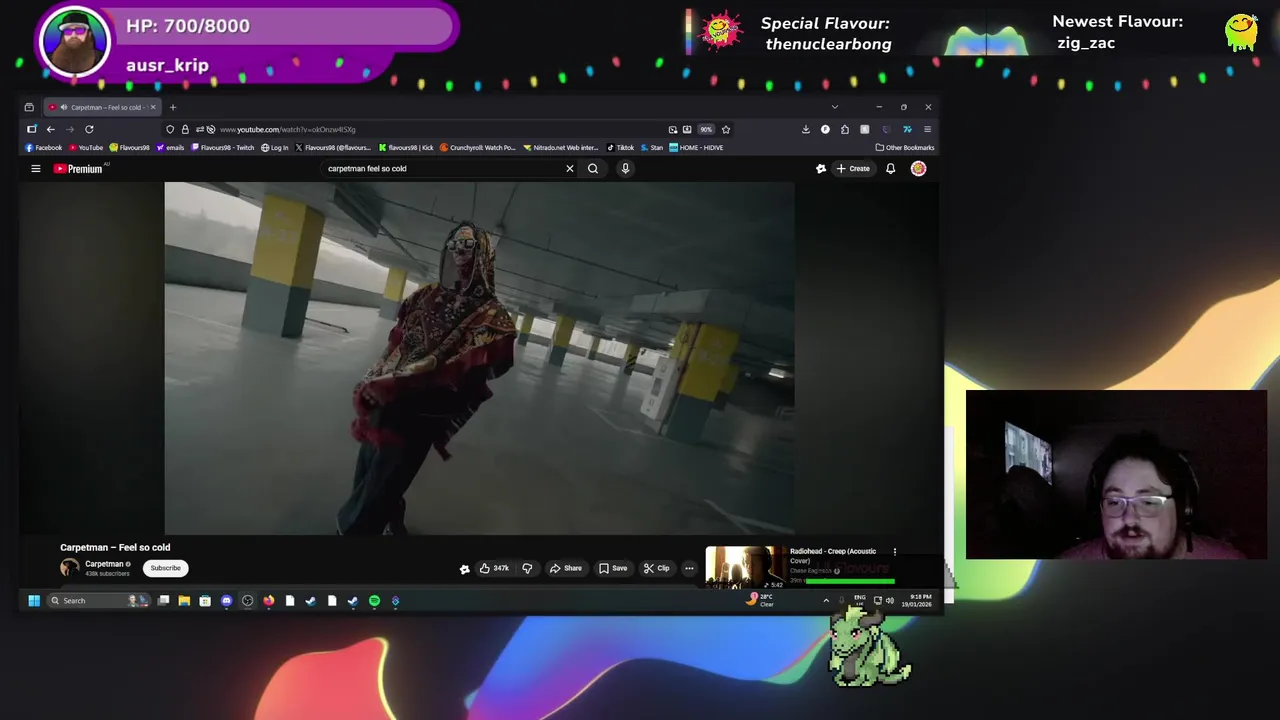Open Windows Start menu

34,601
